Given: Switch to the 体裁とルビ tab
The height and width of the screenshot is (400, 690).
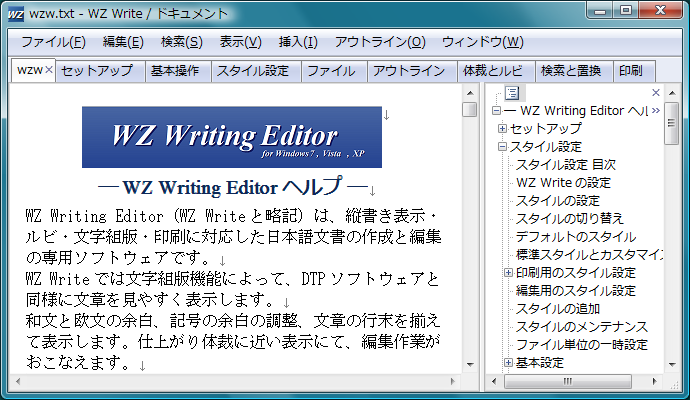Looking at the screenshot, I should (x=496, y=71).
